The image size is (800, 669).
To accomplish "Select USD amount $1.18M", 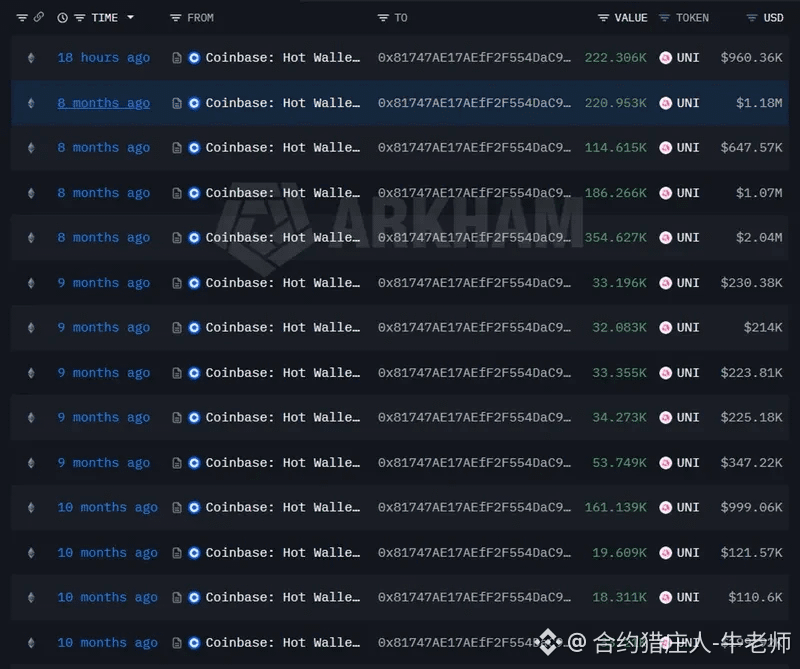I will pyautogui.click(x=759, y=103).
